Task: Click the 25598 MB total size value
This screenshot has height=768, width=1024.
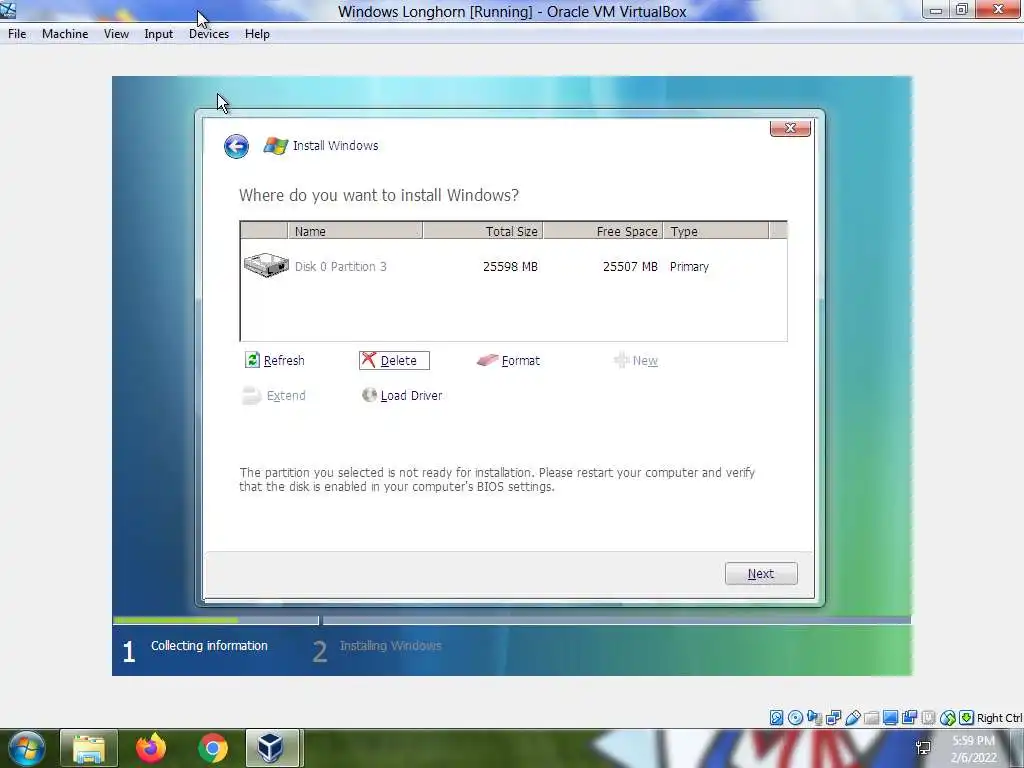Action: pyautogui.click(x=510, y=266)
